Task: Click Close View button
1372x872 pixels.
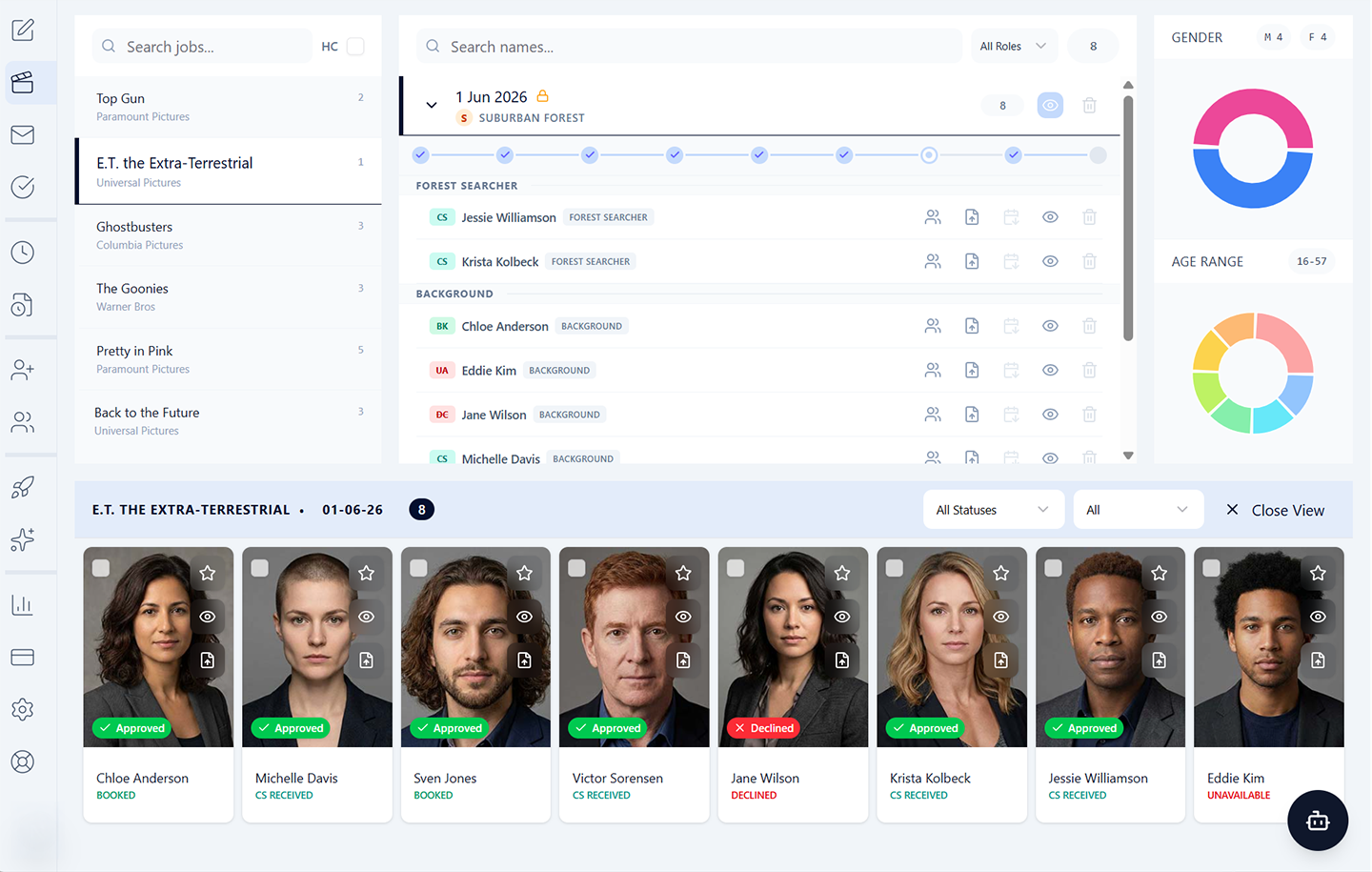Action: tap(1275, 510)
